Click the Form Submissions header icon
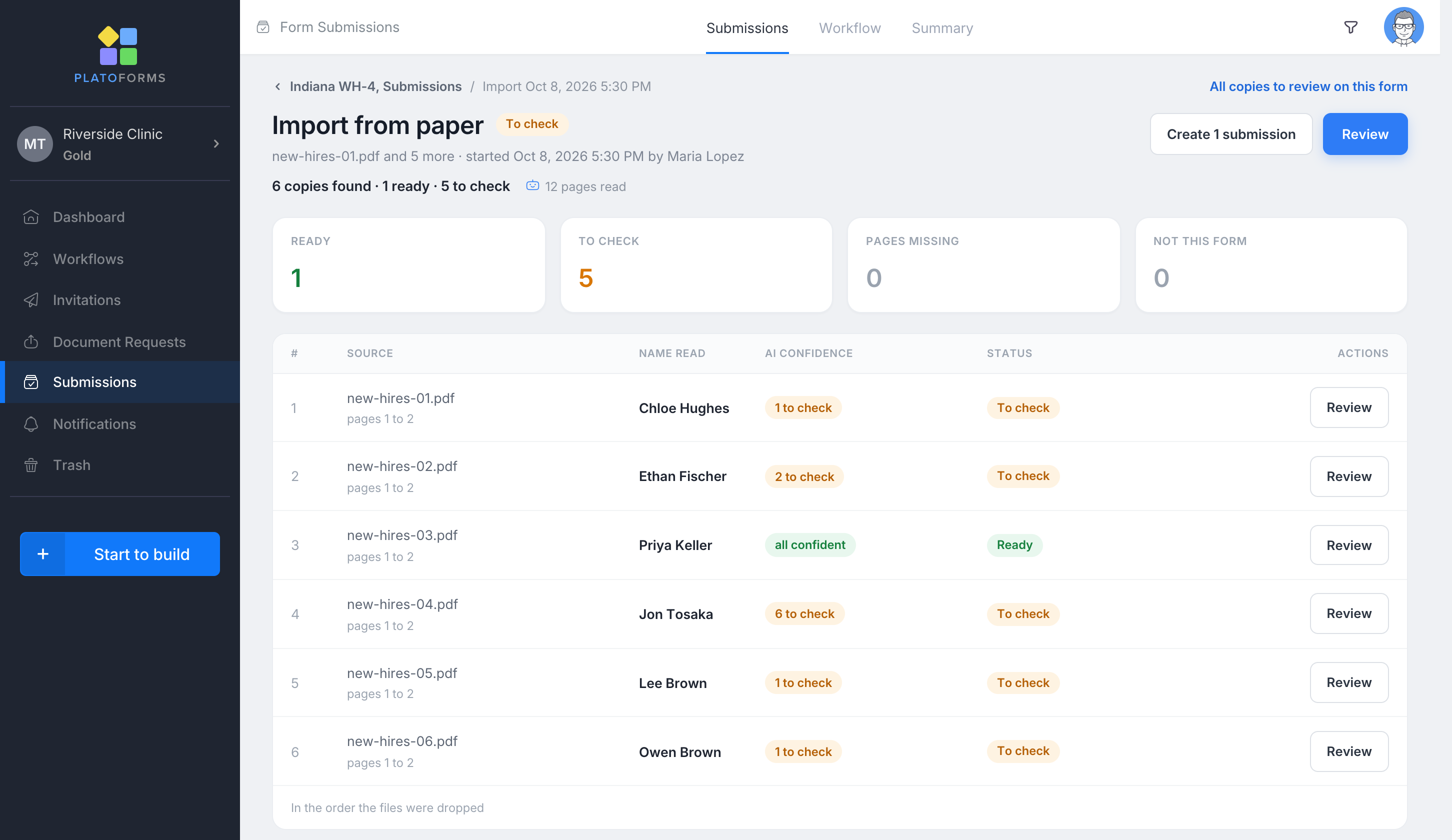The image size is (1452, 840). tap(262, 27)
